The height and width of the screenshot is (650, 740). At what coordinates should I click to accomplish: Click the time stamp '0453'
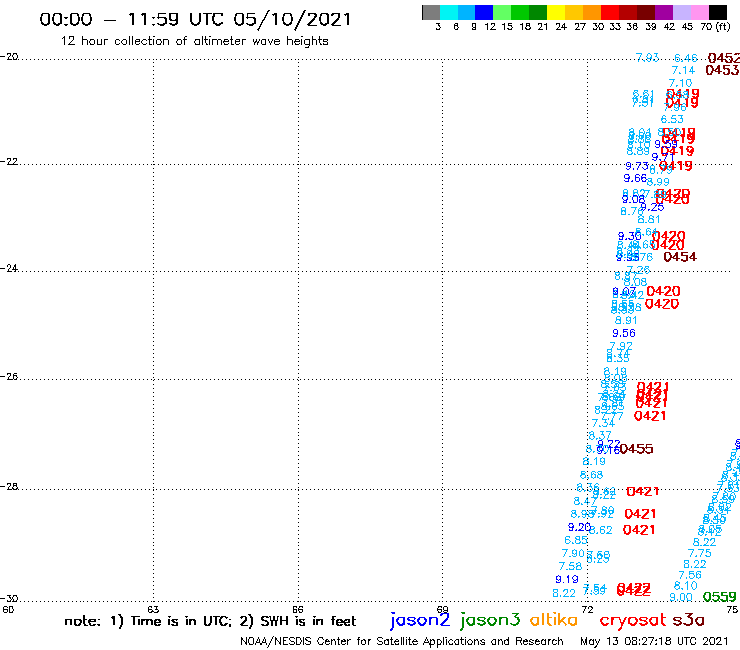(723, 70)
